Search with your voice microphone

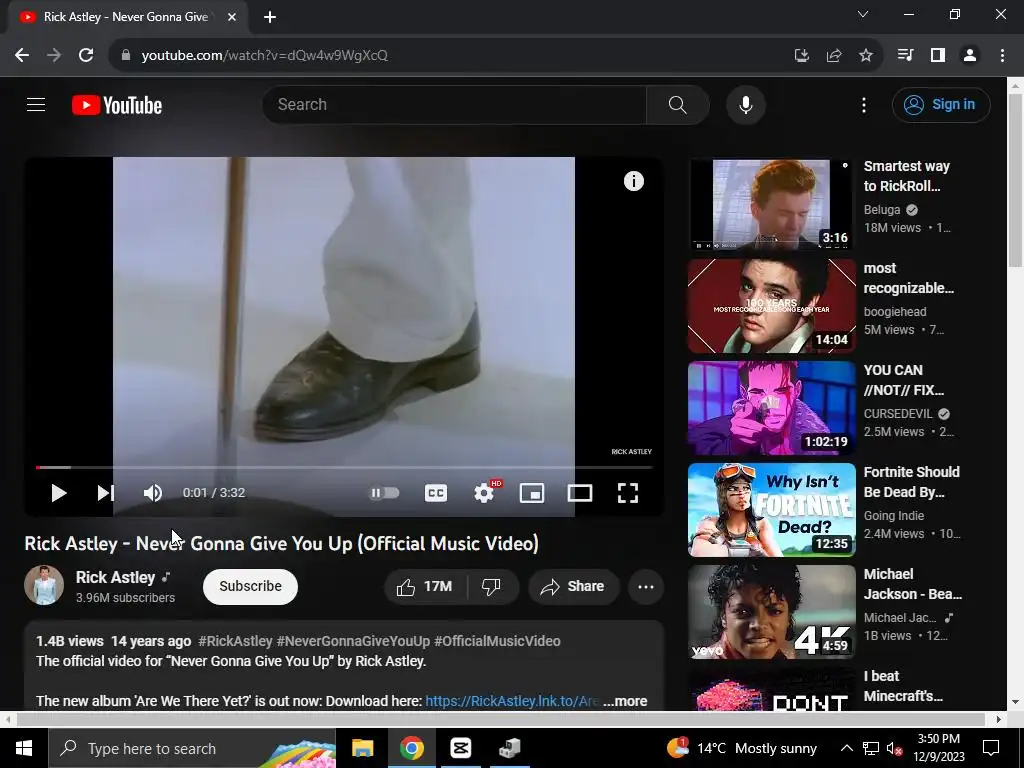pos(746,104)
